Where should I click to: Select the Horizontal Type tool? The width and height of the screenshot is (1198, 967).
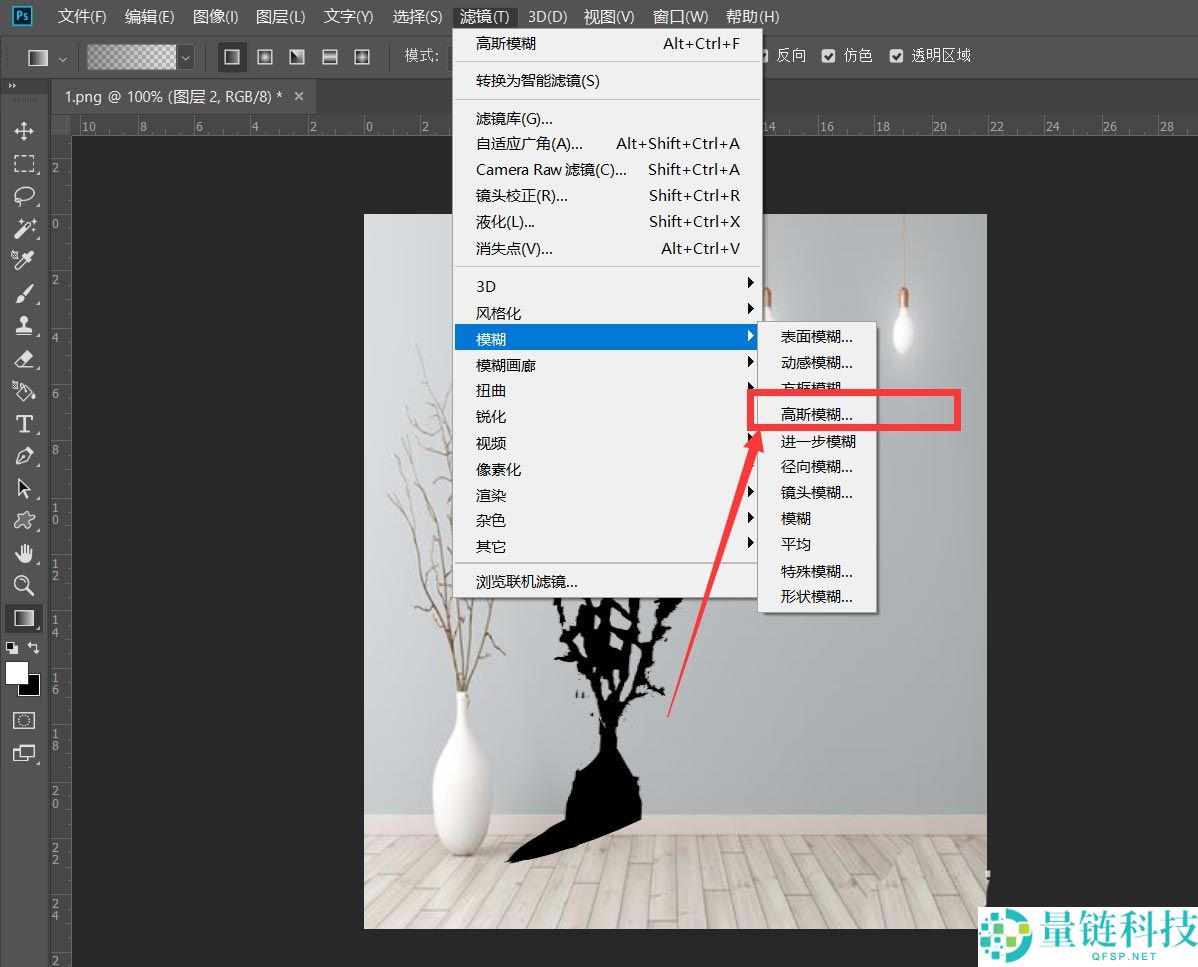pyautogui.click(x=24, y=424)
